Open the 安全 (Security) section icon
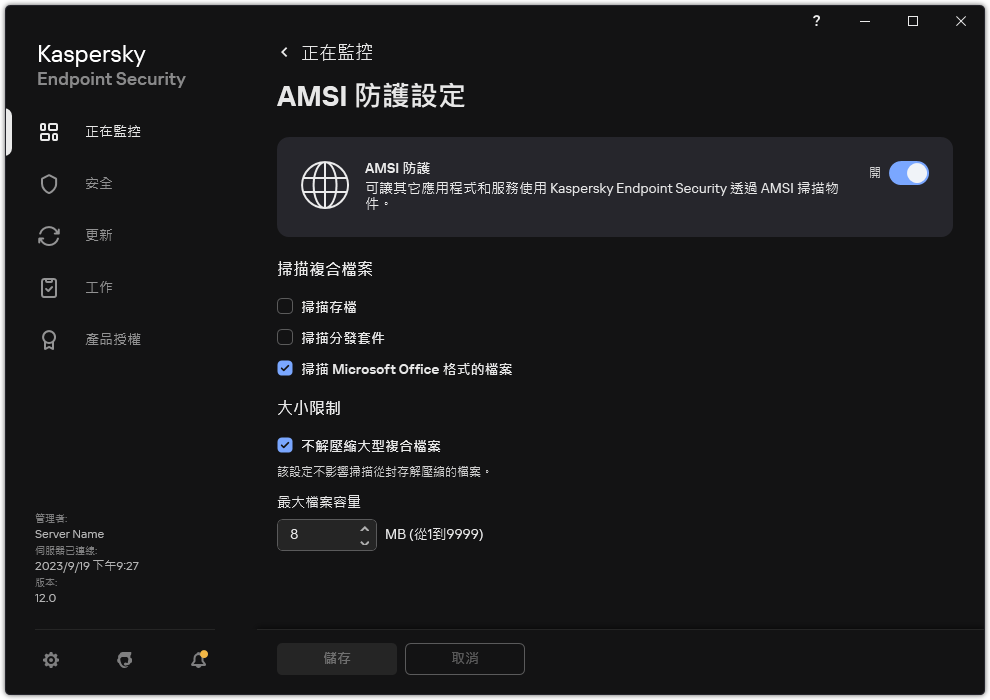 coord(48,183)
